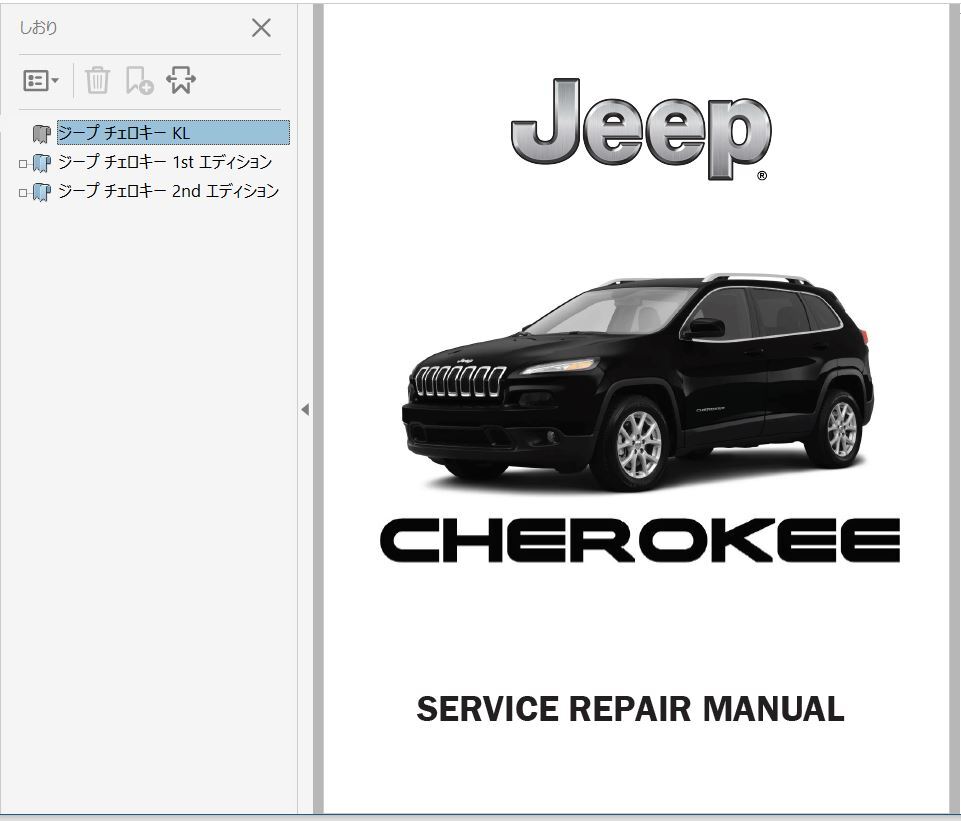961x821 pixels.
Task: Find the current bookmark icon
Action: click(x=181, y=80)
